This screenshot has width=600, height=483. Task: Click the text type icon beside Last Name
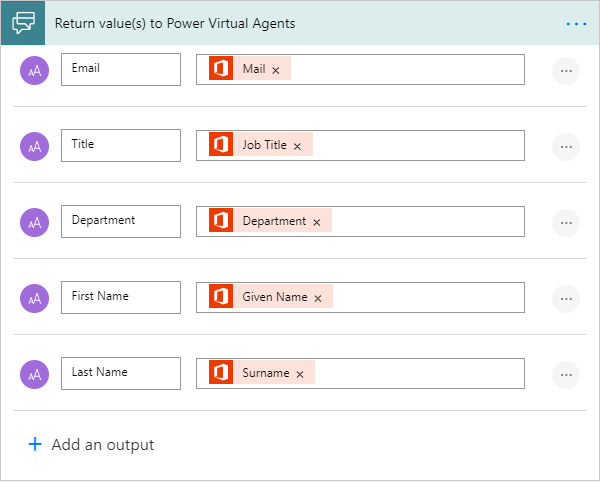[35, 374]
